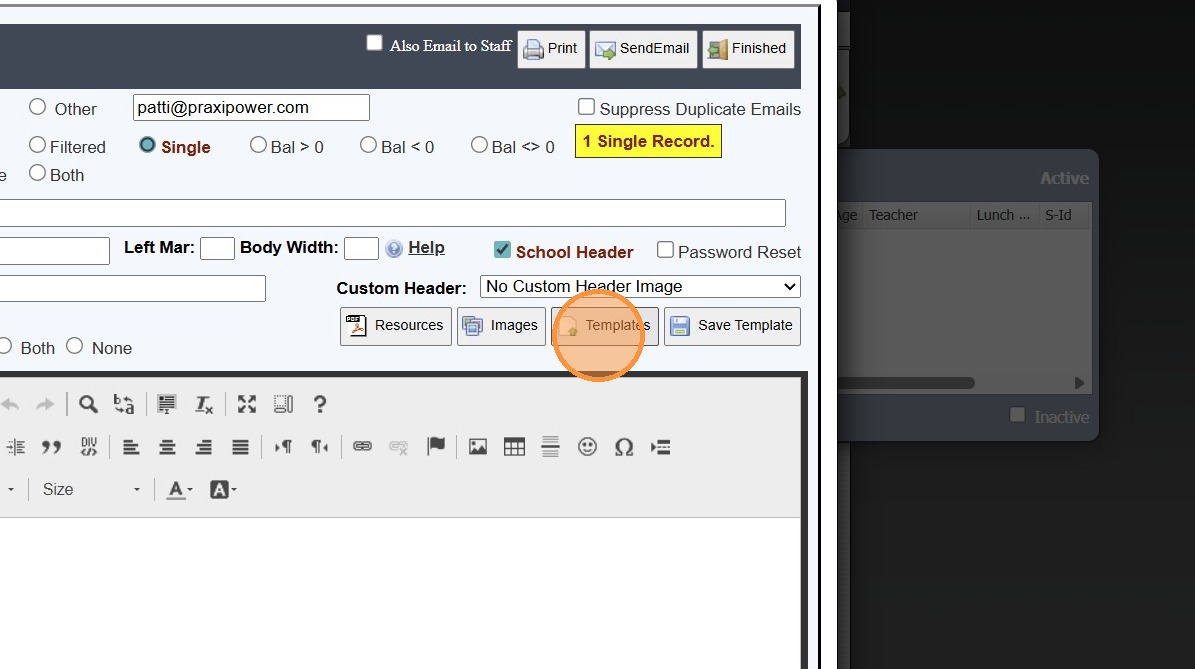Open the background color picker
Image resolution: width=1195 pixels, height=669 pixels.
[223, 489]
